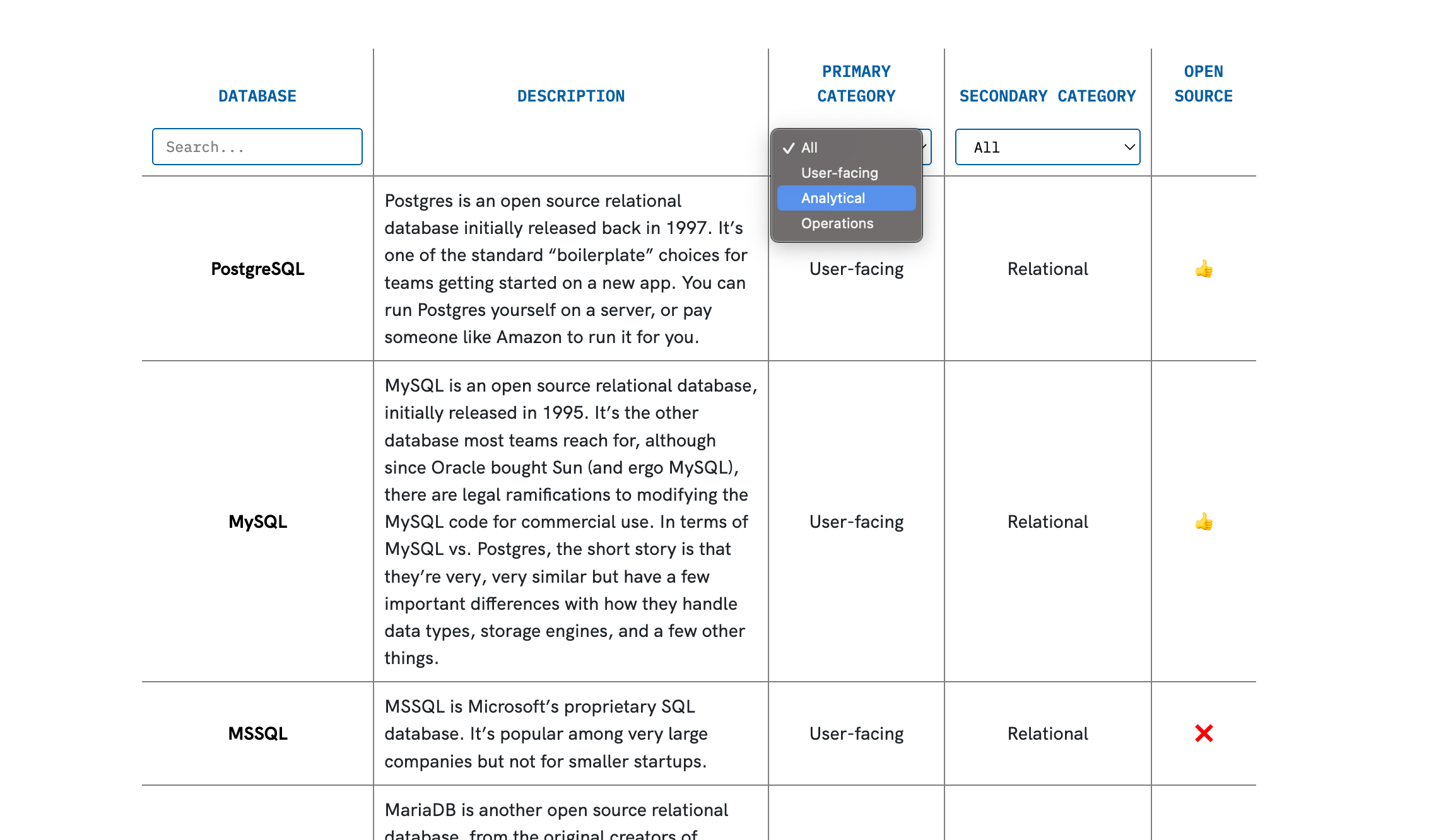Open the Secondary Category filter dropdown

coord(1047,147)
